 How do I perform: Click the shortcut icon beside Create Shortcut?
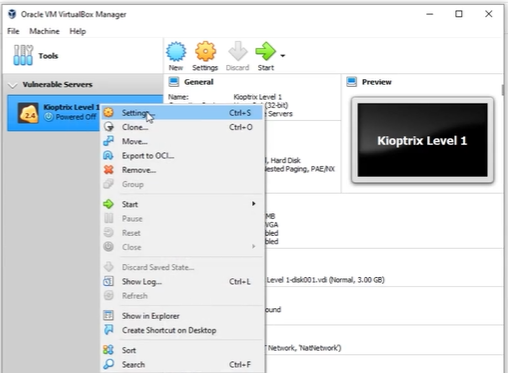coord(109,330)
